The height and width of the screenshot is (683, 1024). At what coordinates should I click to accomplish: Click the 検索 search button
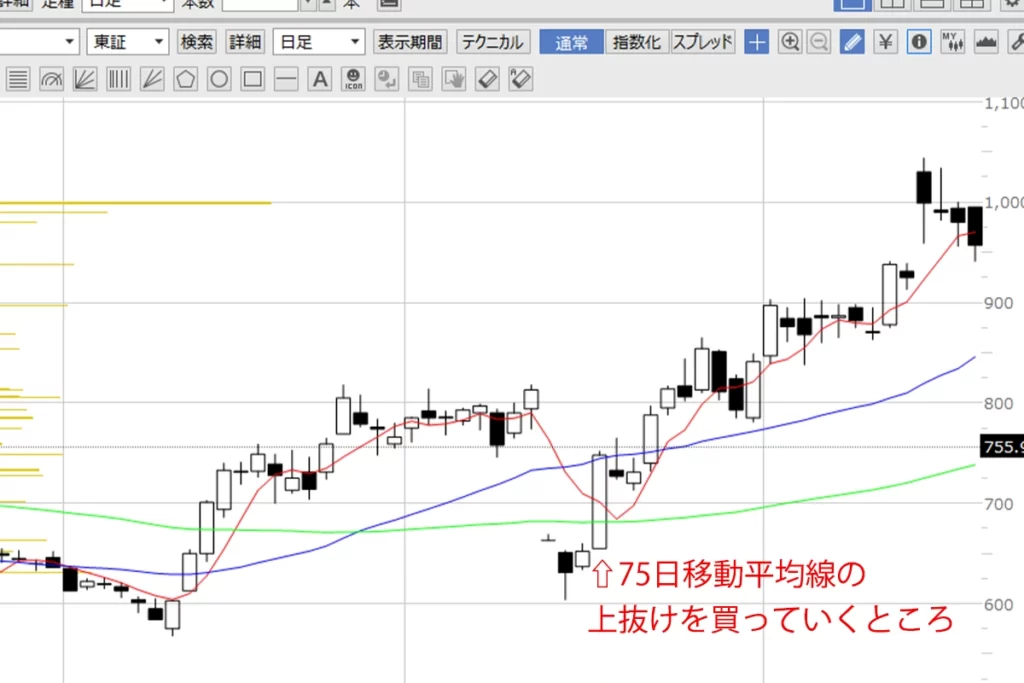click(x=196, y=42)
